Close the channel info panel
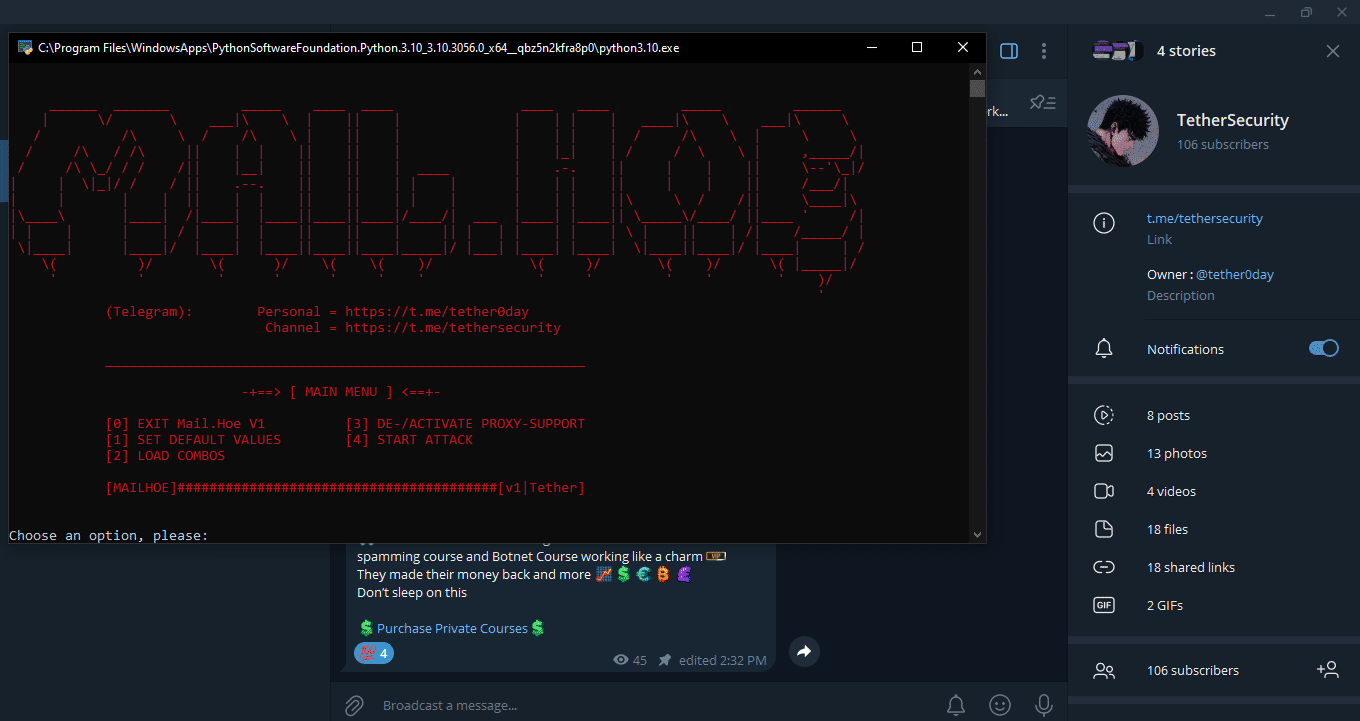1360x721 pixels. [1332, 51]
